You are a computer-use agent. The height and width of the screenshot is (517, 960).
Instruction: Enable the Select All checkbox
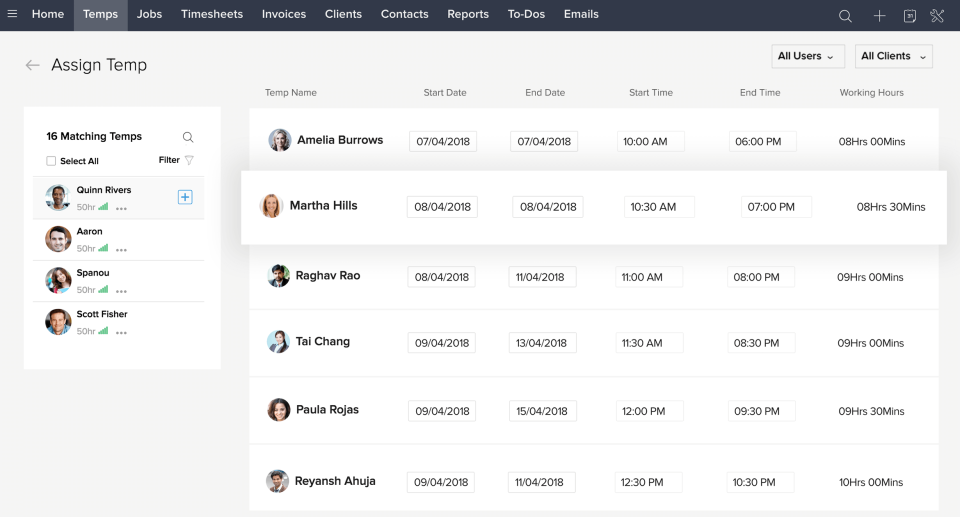(x=51, y=161)
